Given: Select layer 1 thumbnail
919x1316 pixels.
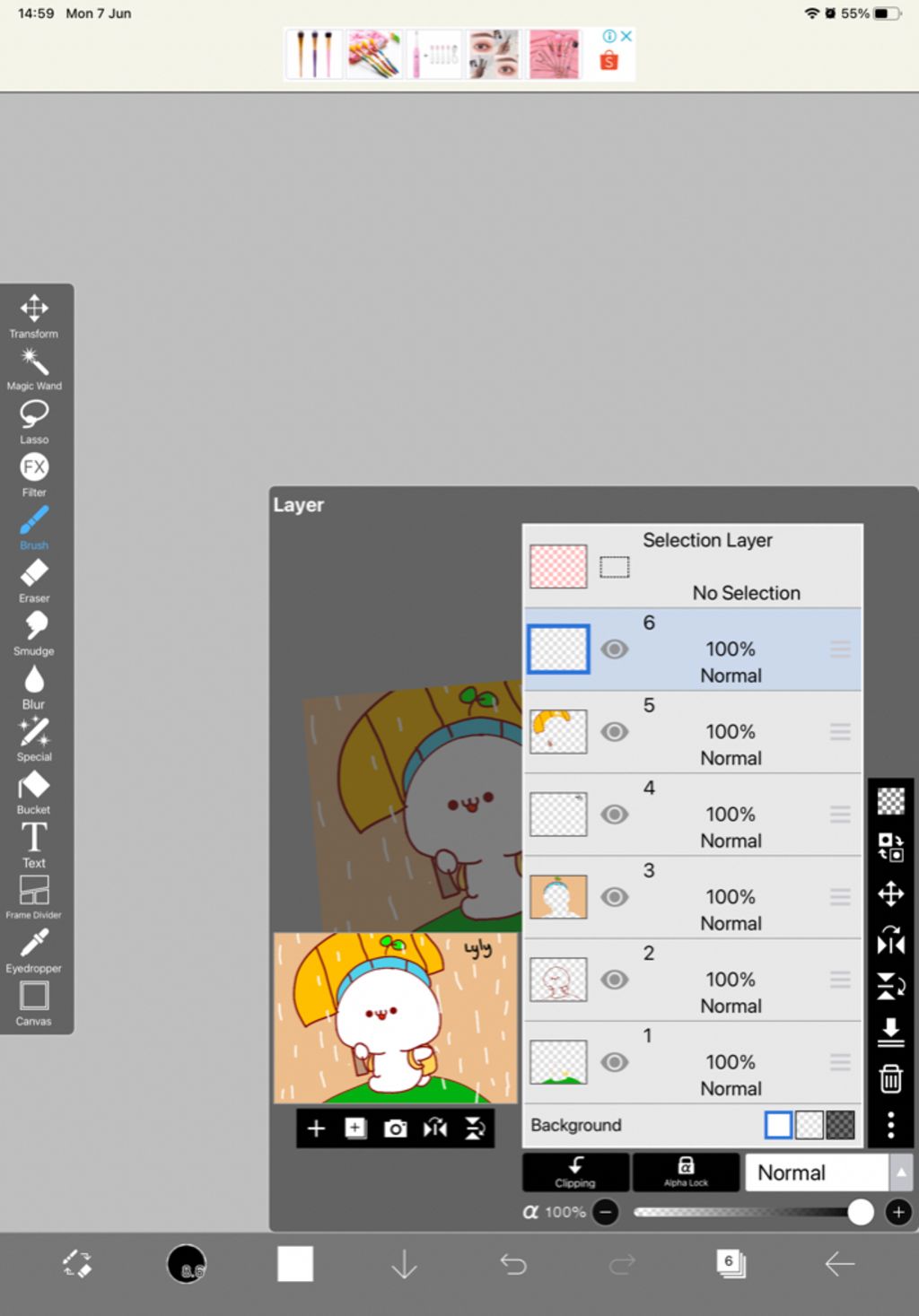Looking at the screenshot, I should (x=558, y=1061).
